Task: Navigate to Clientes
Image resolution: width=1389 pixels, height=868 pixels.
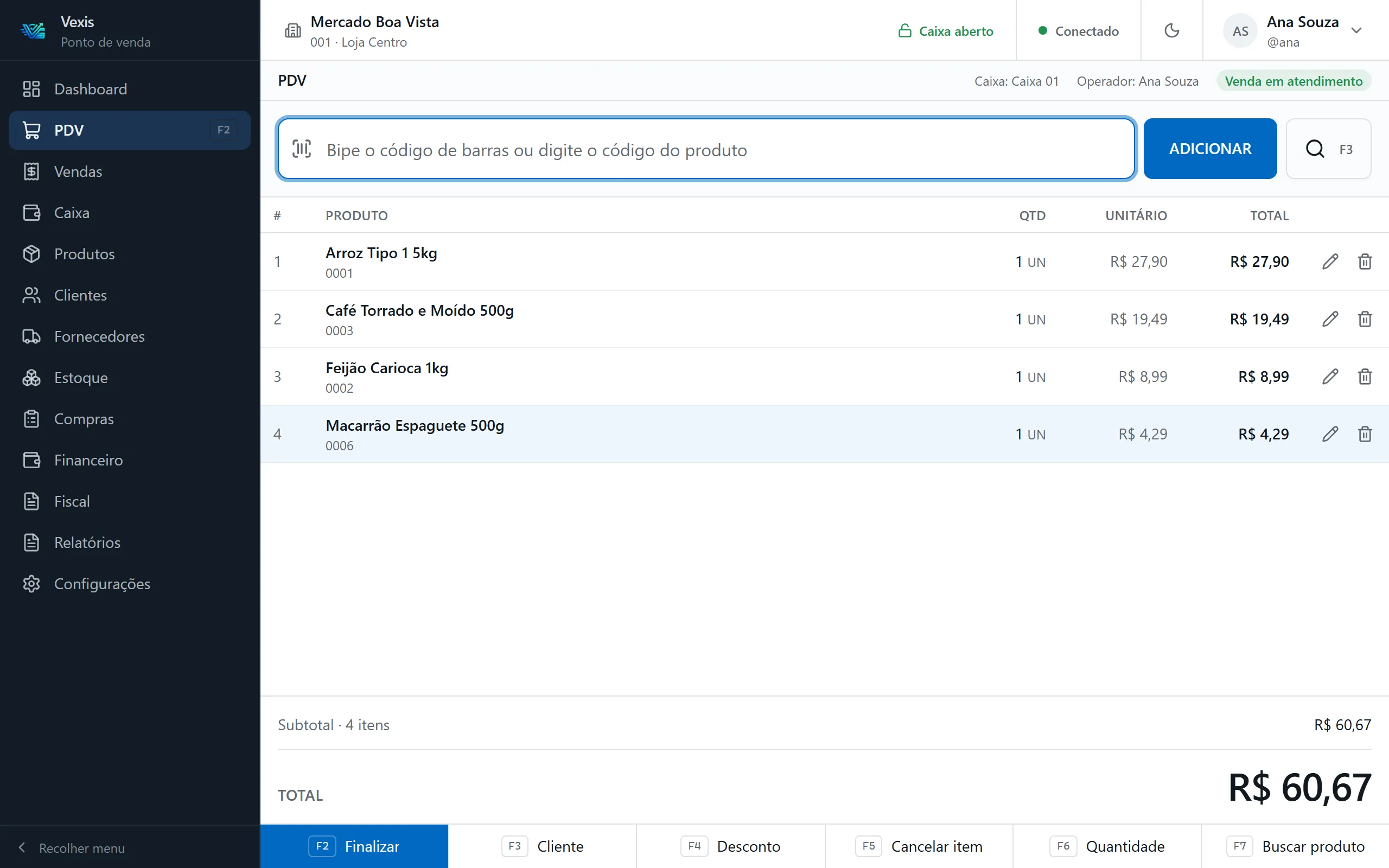Action: click(129, 295)
